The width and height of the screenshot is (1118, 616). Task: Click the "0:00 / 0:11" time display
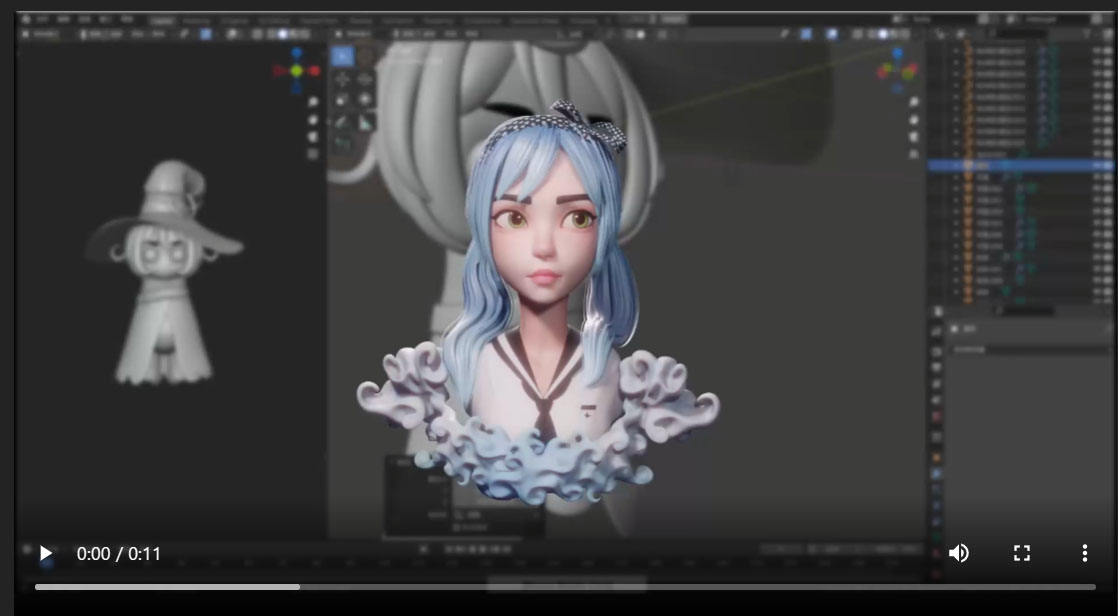pyautogui.click(x=119, y=554)
